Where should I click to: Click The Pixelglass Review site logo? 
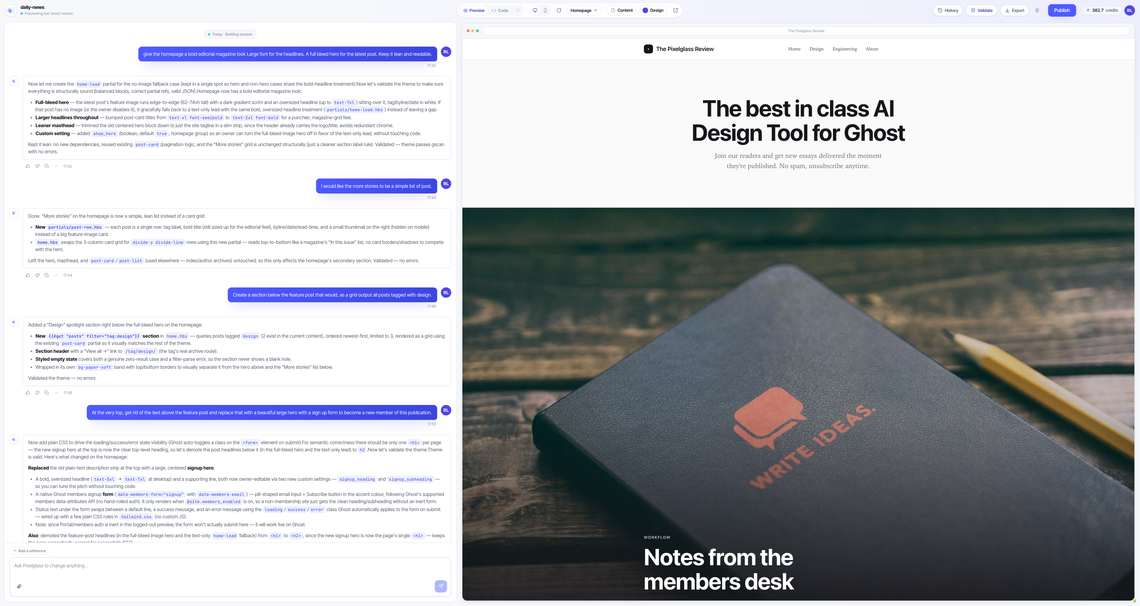click(678, 49)
